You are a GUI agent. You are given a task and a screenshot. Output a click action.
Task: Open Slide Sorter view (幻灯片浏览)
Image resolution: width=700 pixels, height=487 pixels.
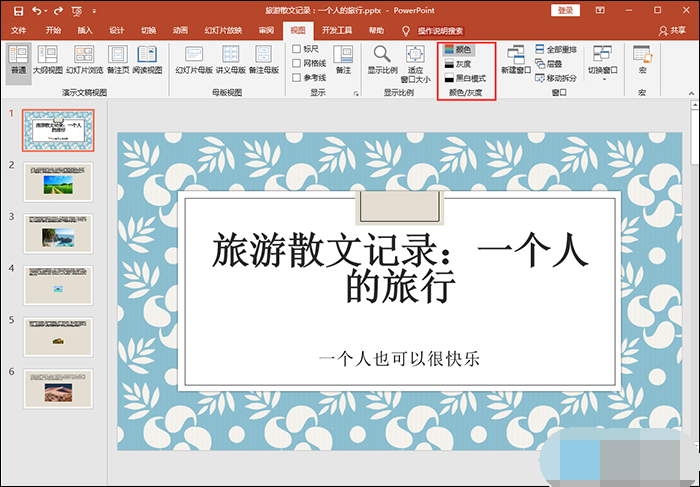click(82, 60)
